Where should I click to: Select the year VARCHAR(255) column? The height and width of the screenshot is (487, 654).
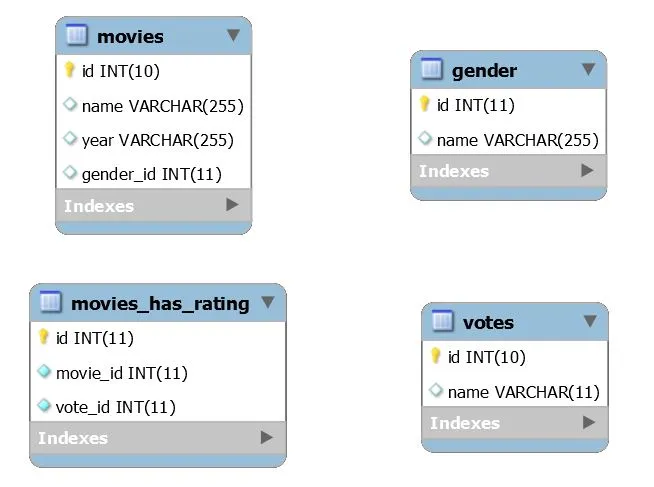[156, 139]
